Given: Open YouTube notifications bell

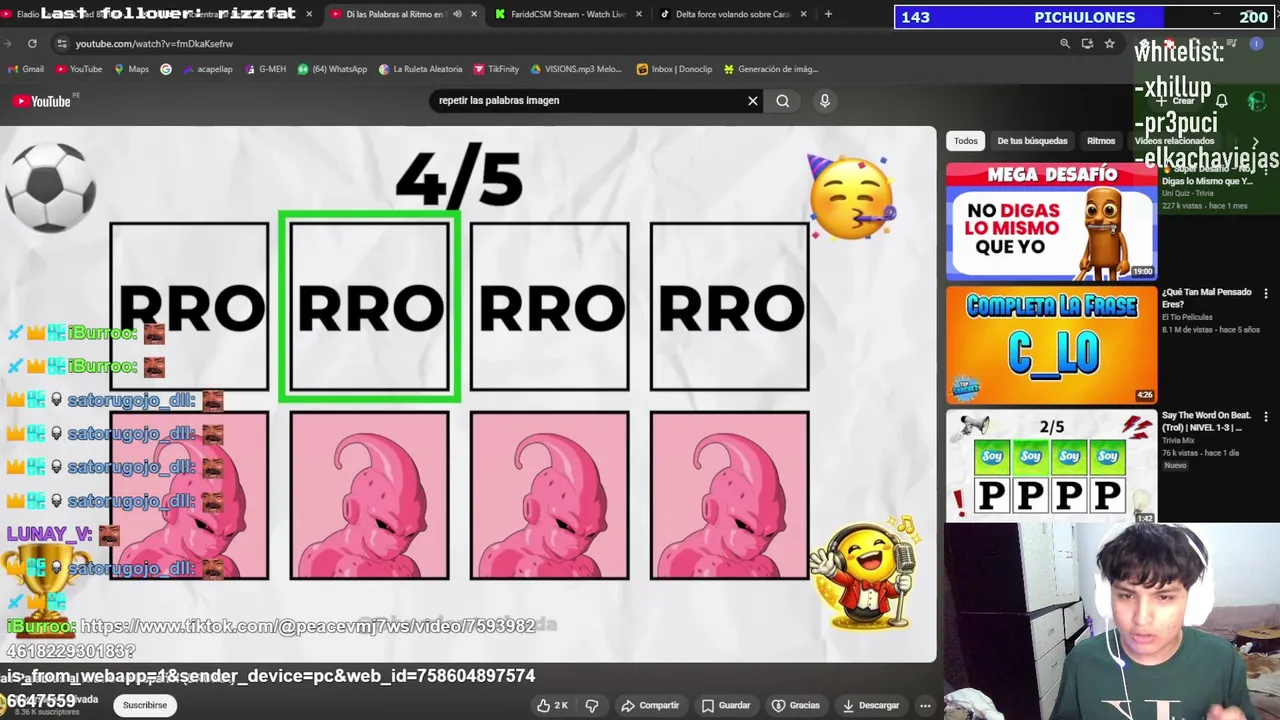Looking at the screenshot, I should tap(1222, 101).
